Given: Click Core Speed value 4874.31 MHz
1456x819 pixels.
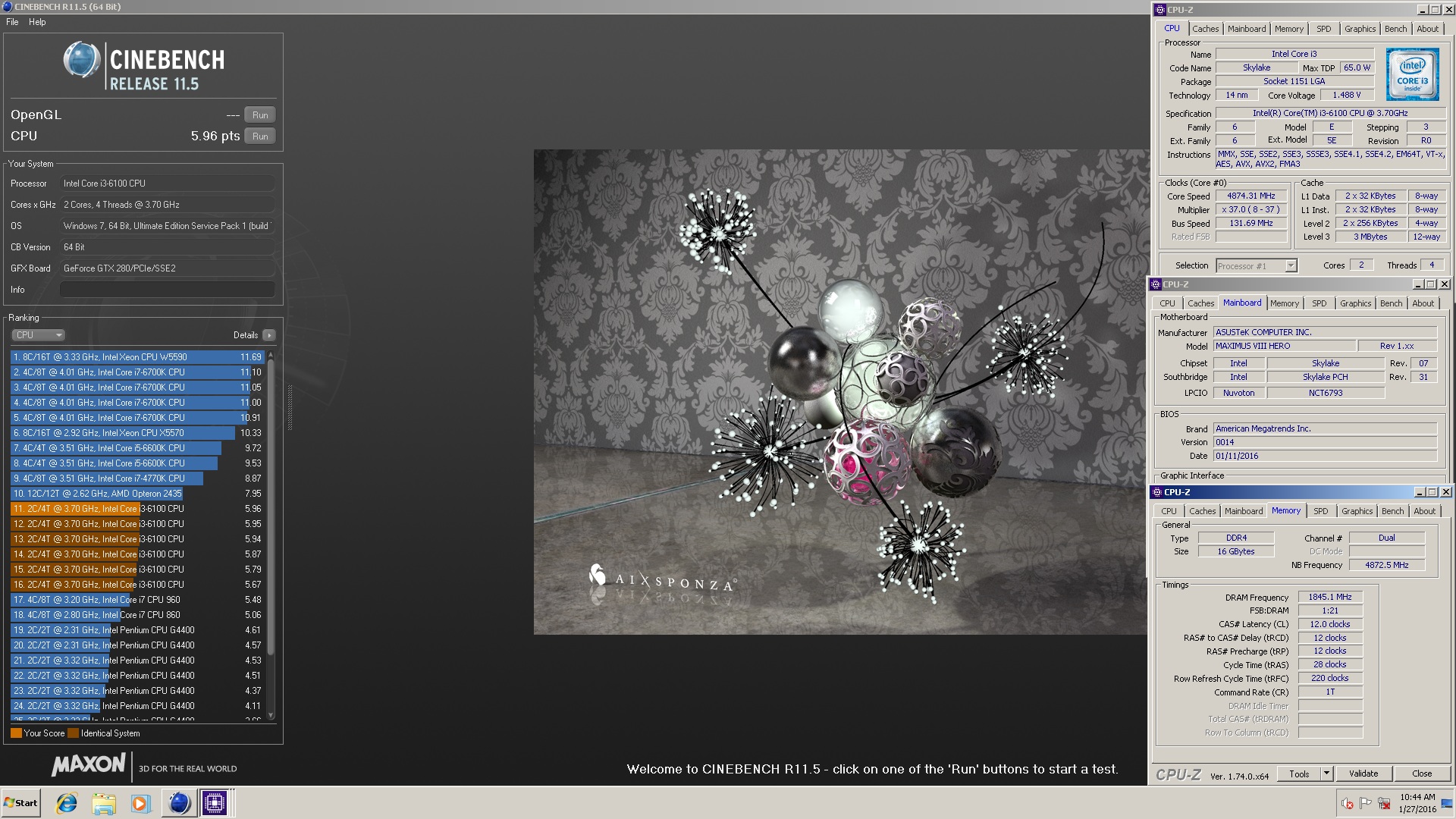Looking at the screenshot, I should point(1251,196).
